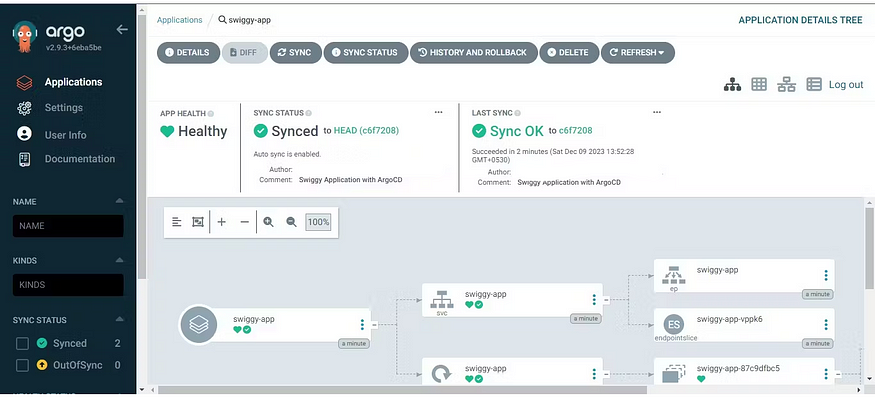Open the Last Sync panel ellipsis menu
This screenshot has height=397, width=875.
click(x=657, y=112)
